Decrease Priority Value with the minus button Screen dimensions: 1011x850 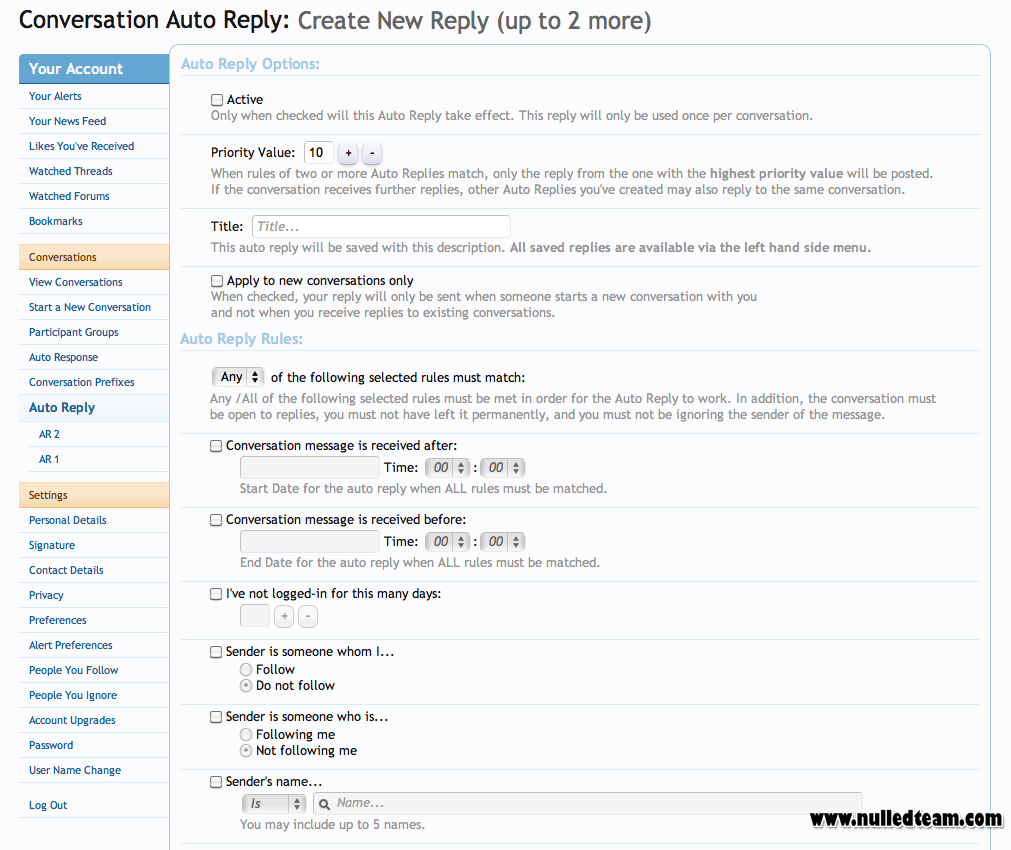pos(372,153)
